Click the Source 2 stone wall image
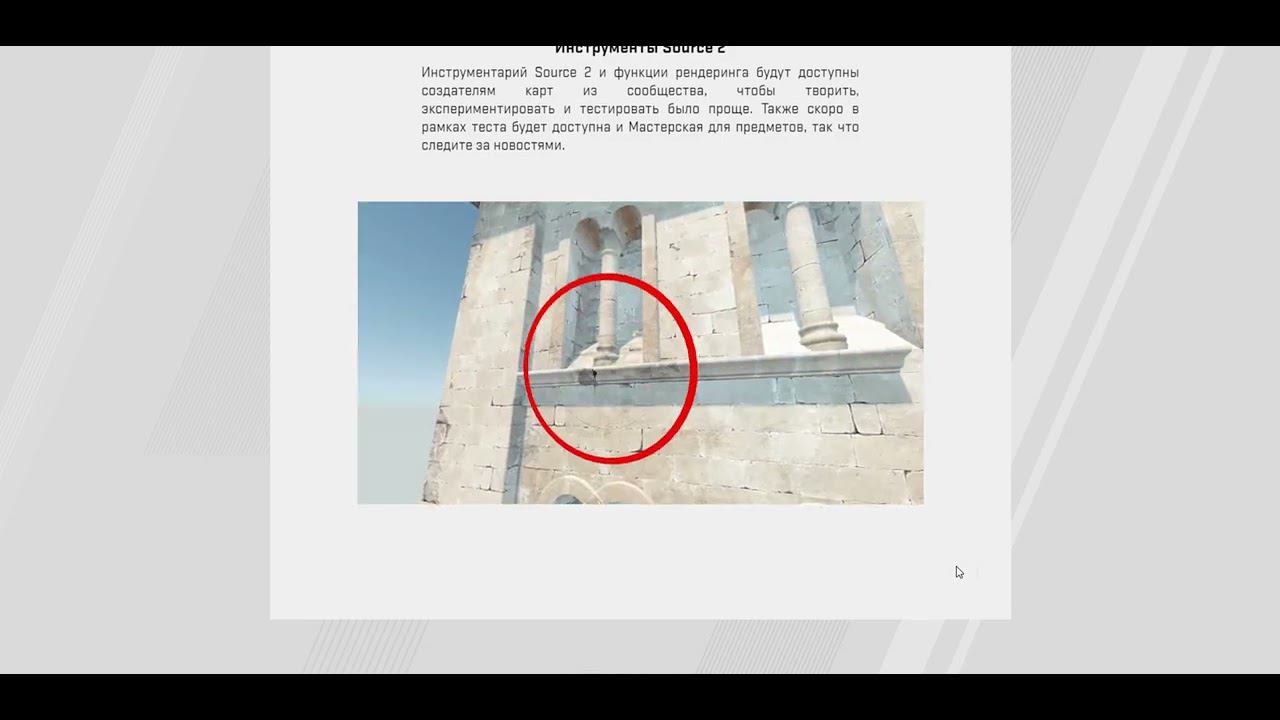The height and width of the screenshot is (720, 1280). pyautogui.click(x=640, y=353)
